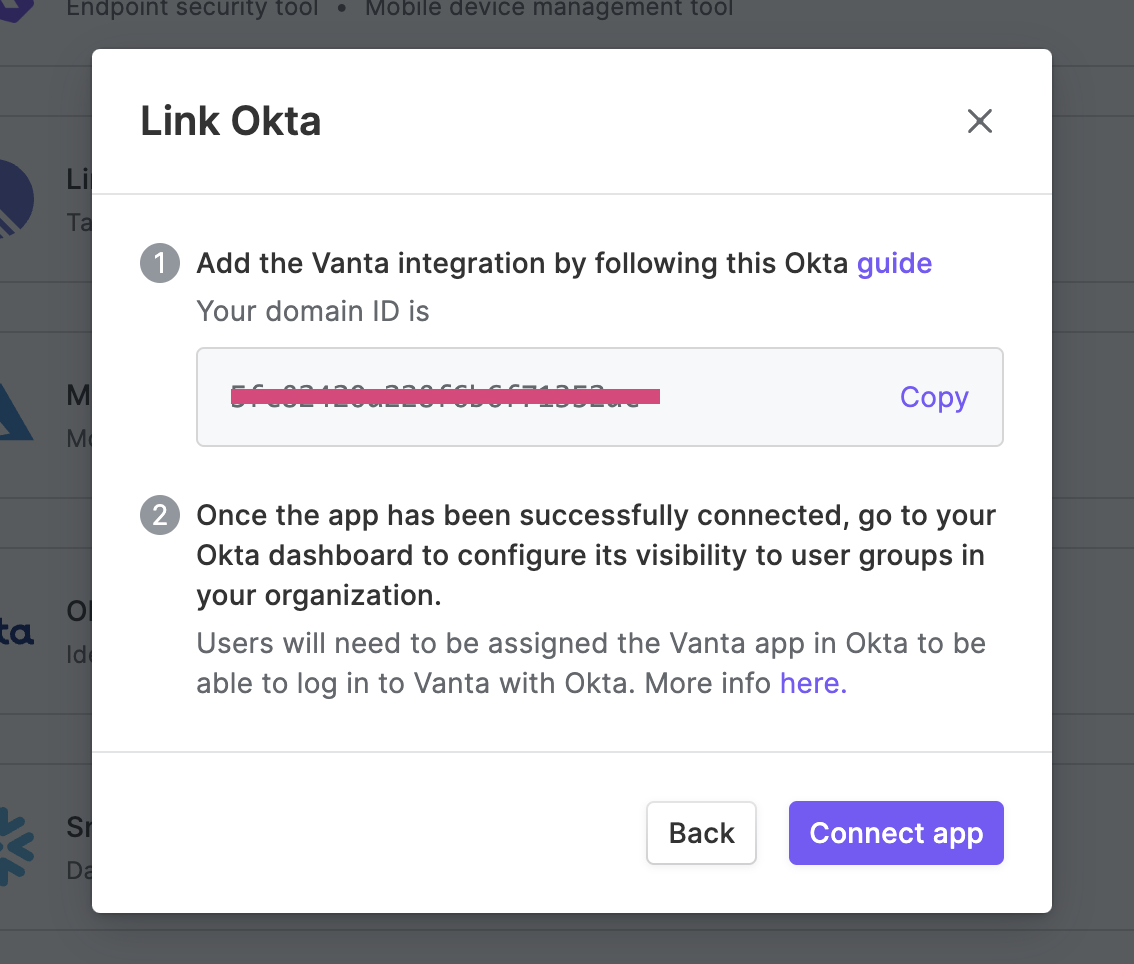The width and height of the screenshot is (1134, 964).
Task: Copy the domain ID
Action: point(934,397)
